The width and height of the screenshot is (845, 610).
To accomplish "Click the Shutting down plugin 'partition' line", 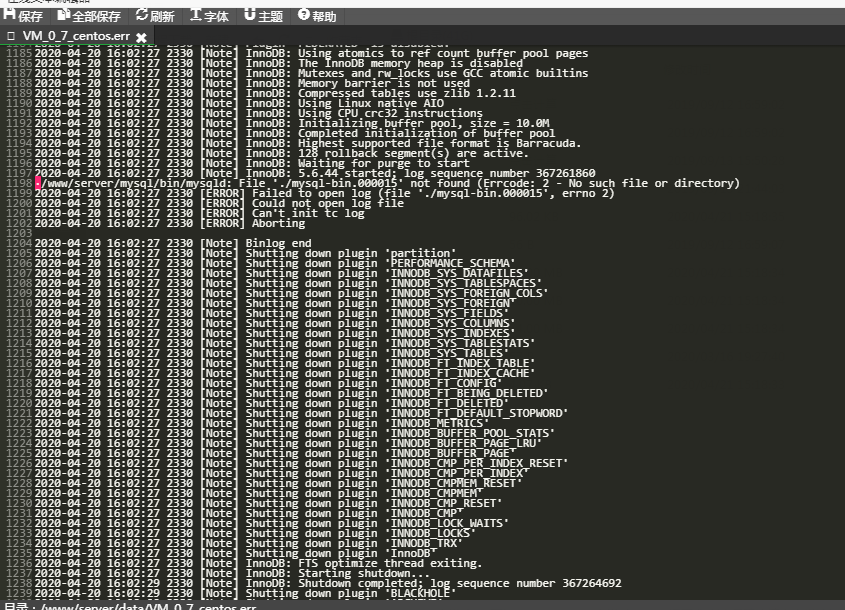I will pyautogui.click(x=245, y=253).
